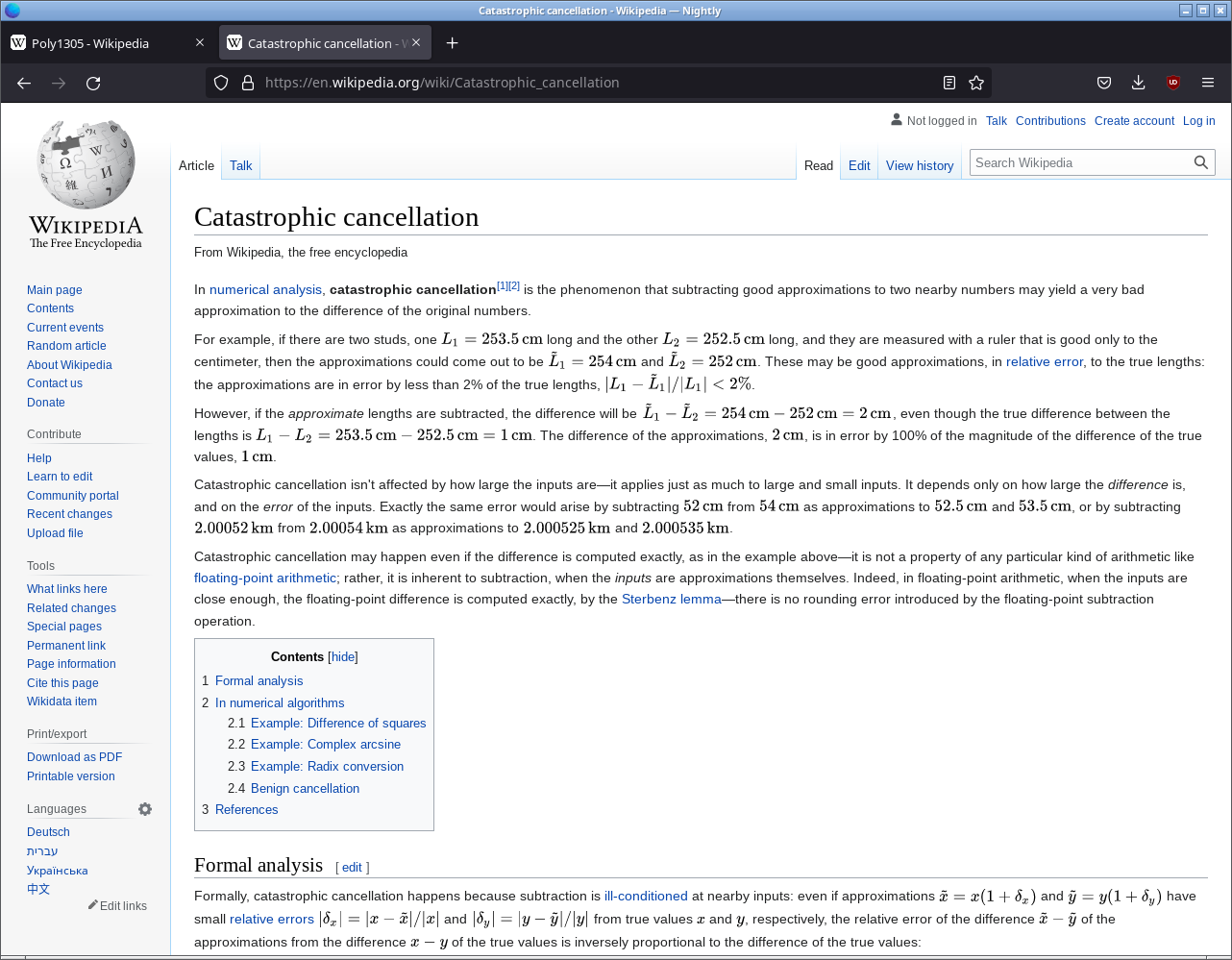Open the View history tab

click(x=920, y=165)
